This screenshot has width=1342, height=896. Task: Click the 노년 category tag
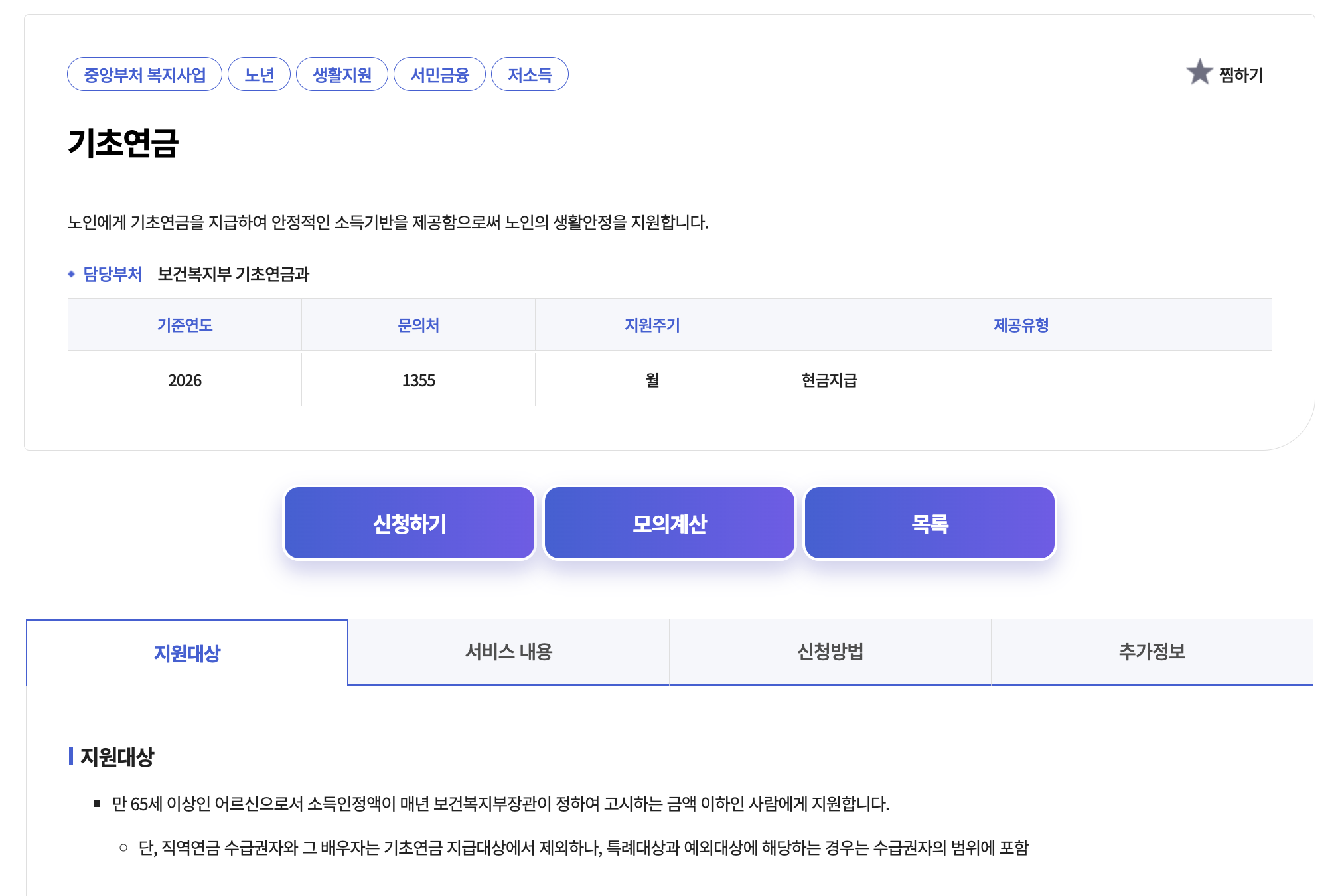click(259, 74)
